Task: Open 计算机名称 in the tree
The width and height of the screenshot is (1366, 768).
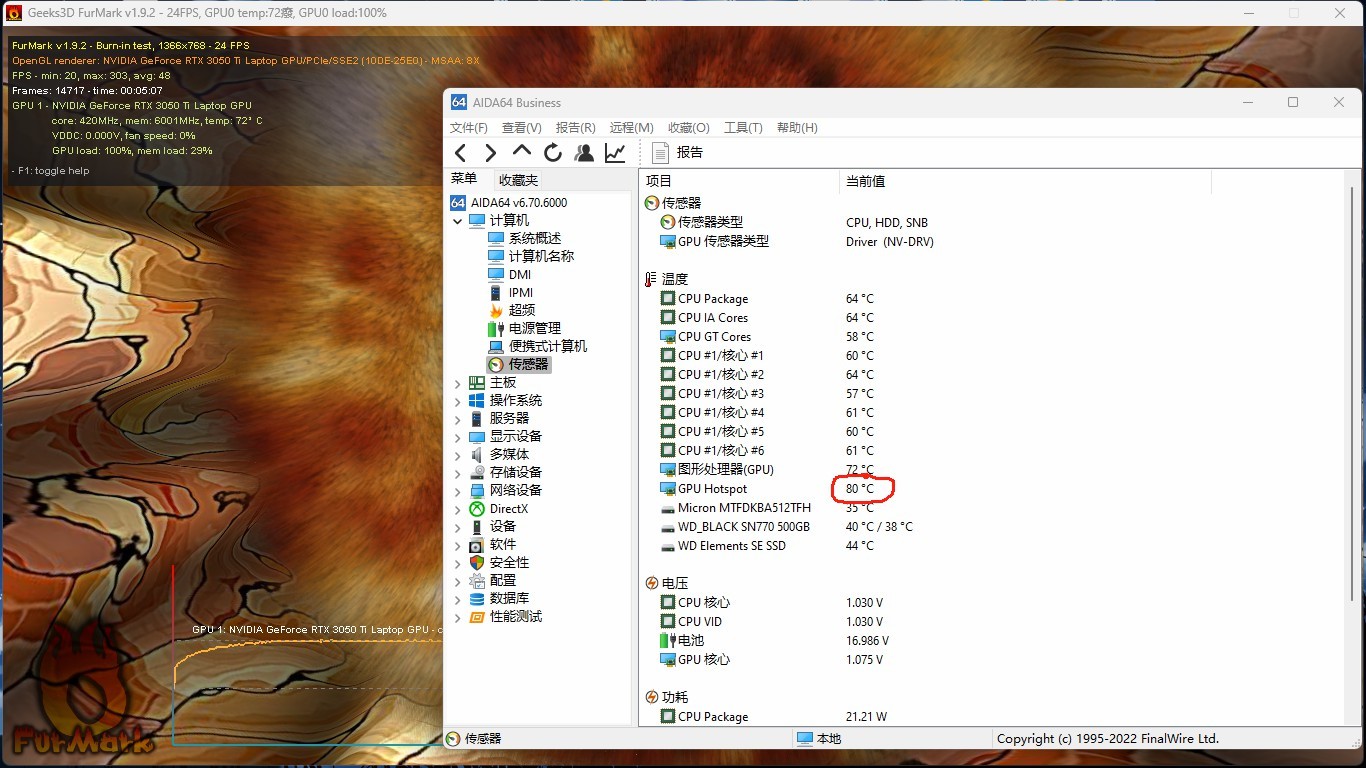Action: pyautogui.click(x=530, y=256)
